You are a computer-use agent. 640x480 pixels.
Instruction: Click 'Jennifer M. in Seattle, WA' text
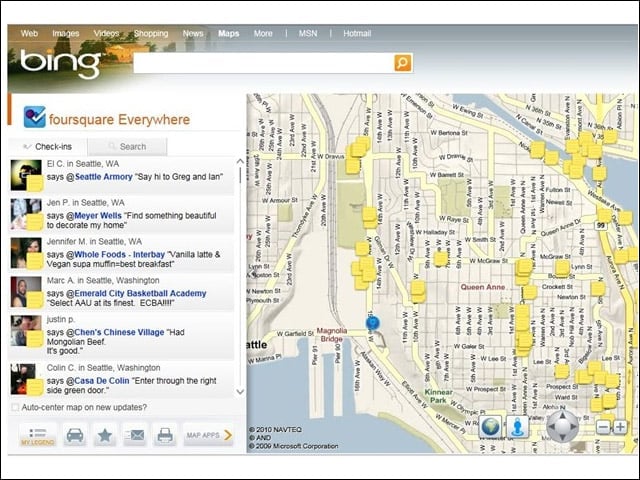point(94,242)
